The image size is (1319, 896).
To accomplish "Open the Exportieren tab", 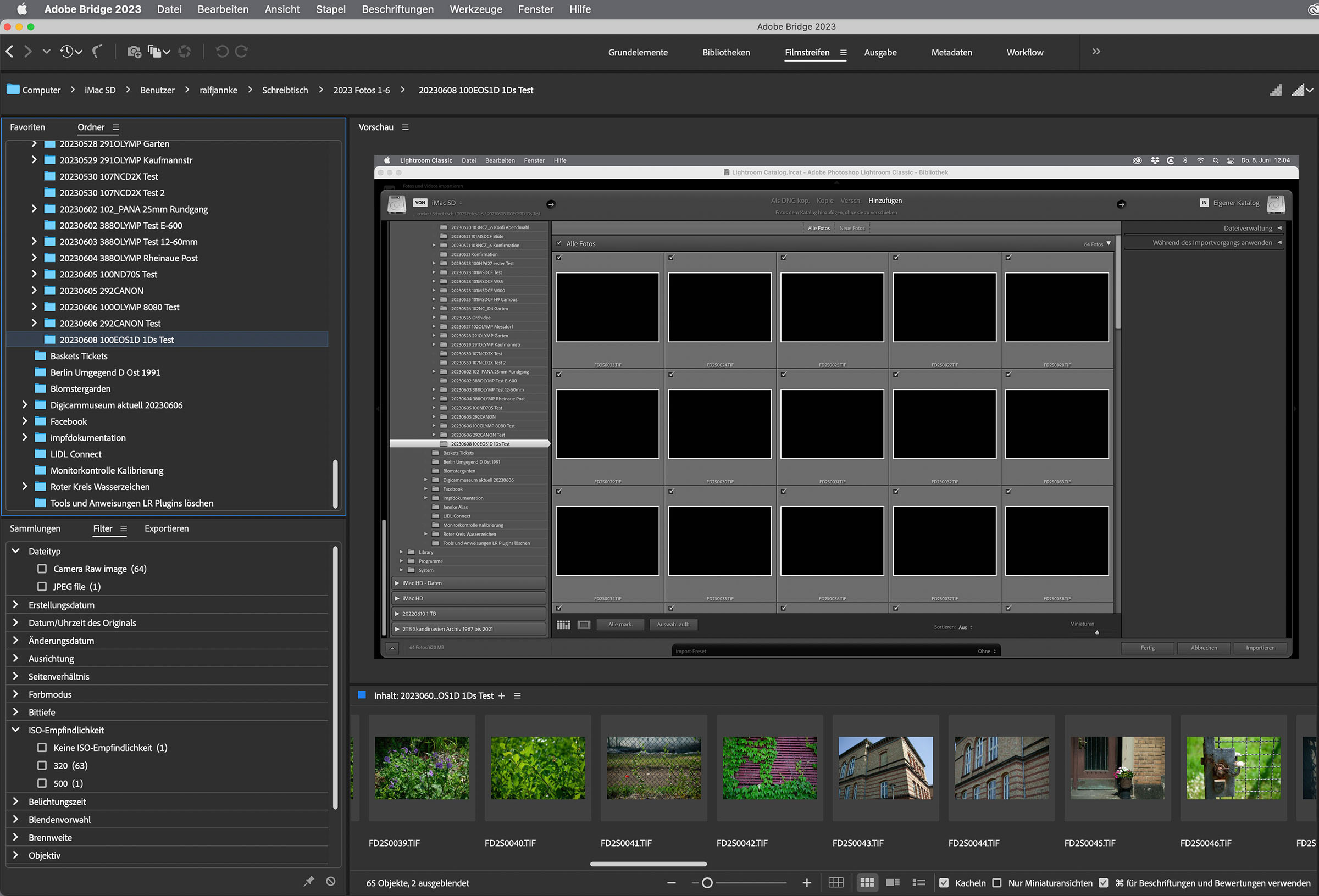I will click(x=167, y=528).
